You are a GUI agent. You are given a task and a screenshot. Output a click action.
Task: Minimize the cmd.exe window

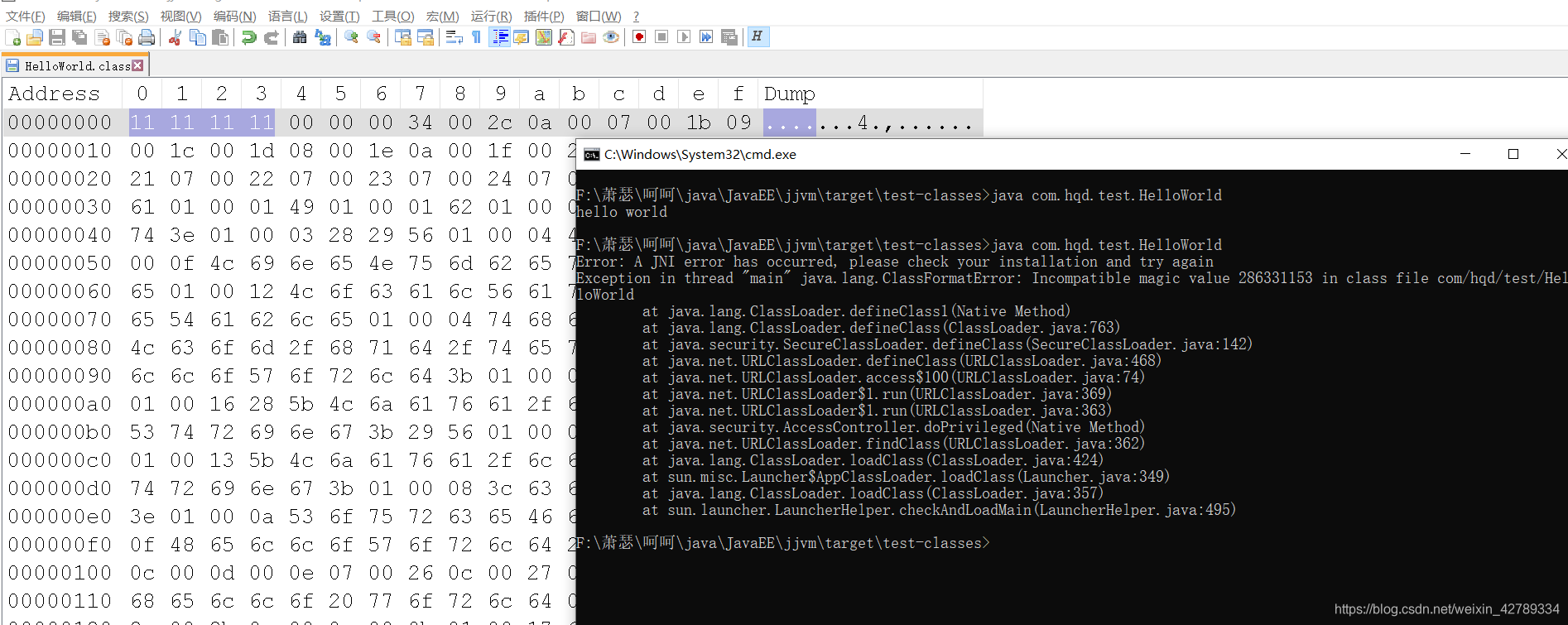coord(1465,154)
